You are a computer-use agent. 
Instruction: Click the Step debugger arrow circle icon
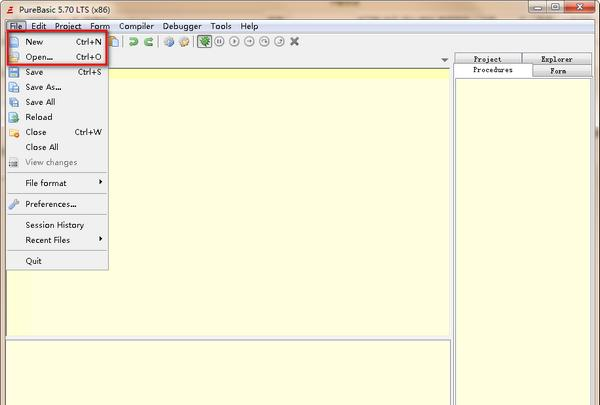[x=249, y=41]
